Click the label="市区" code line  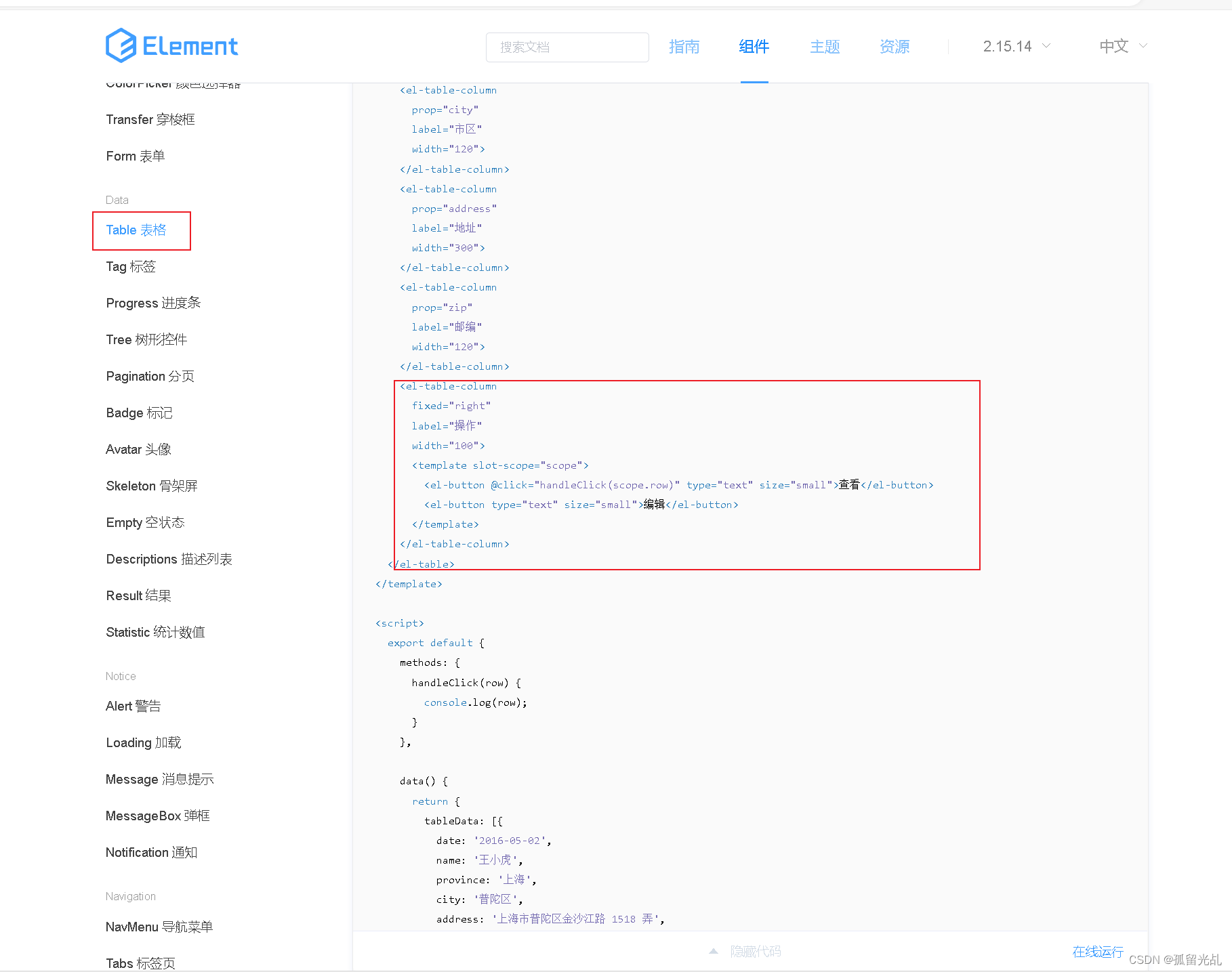(447, 129)
